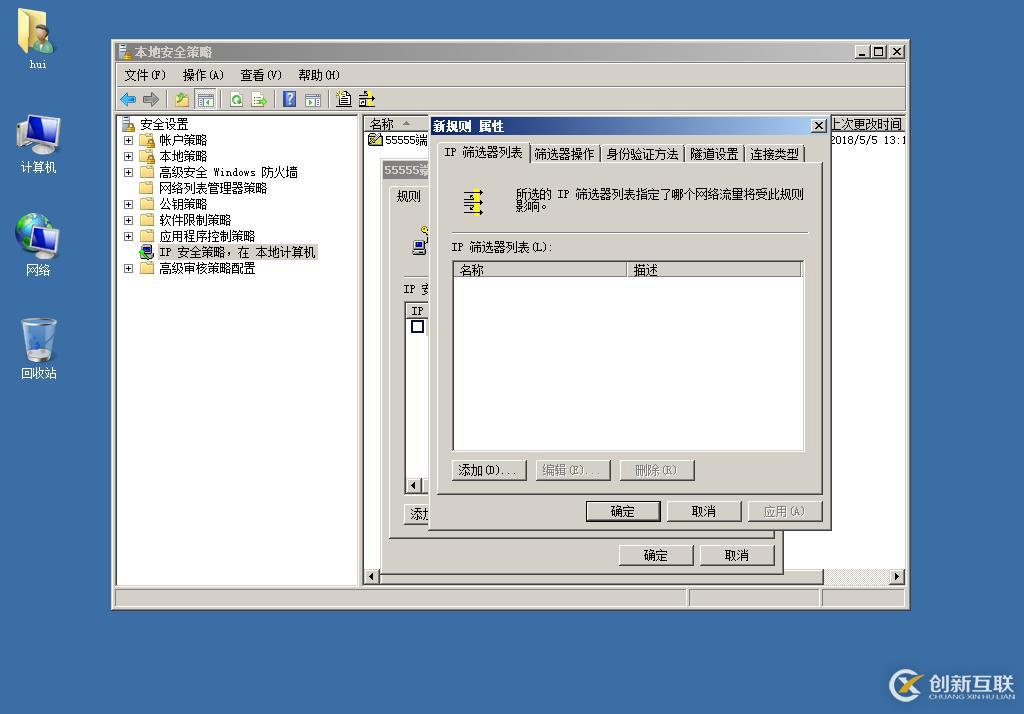Click the Manage IP filter lists icon

(x=366, y=99)
